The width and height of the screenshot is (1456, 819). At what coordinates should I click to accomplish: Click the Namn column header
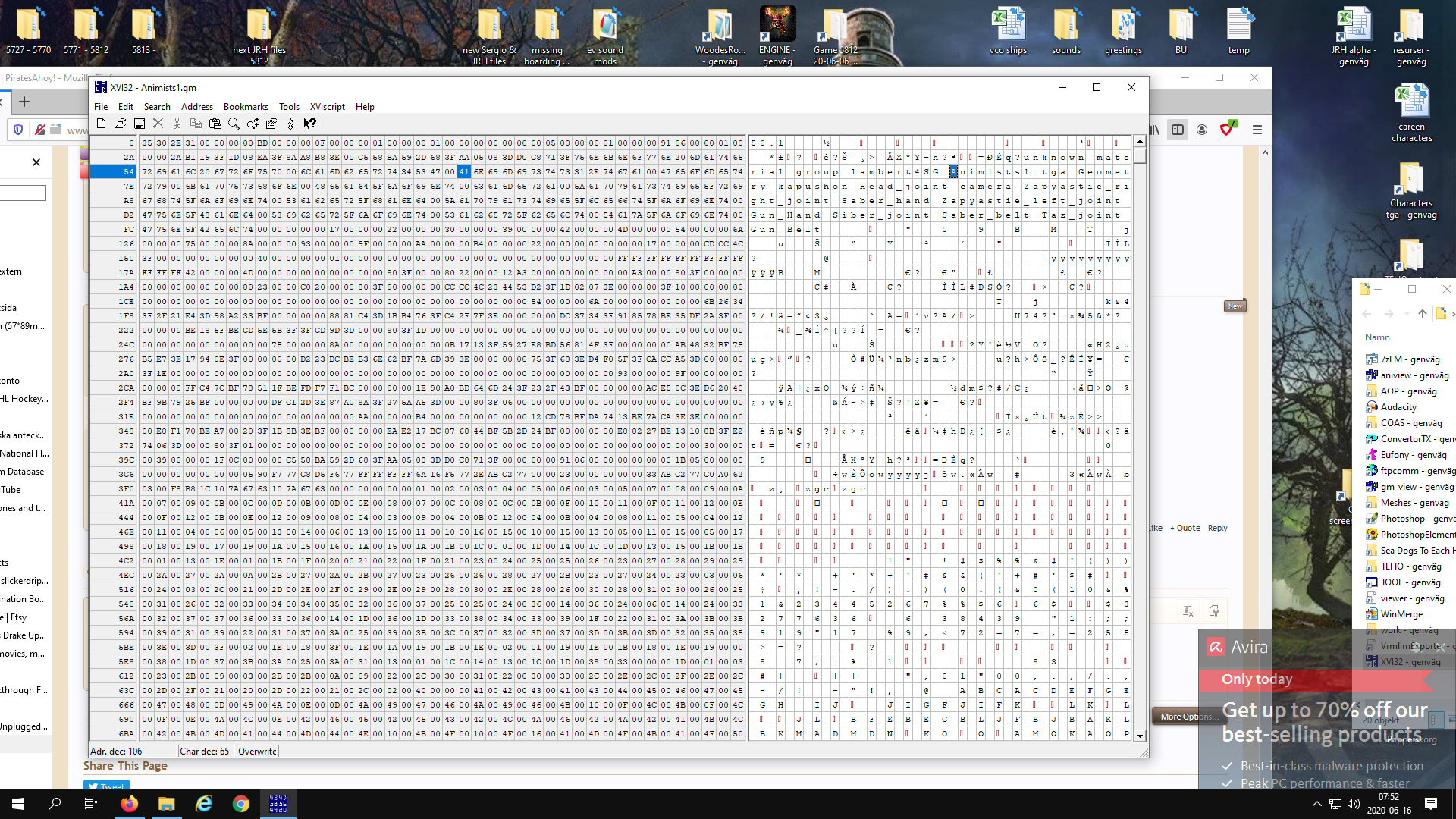pyautogui.click(x=1377, y=337)
